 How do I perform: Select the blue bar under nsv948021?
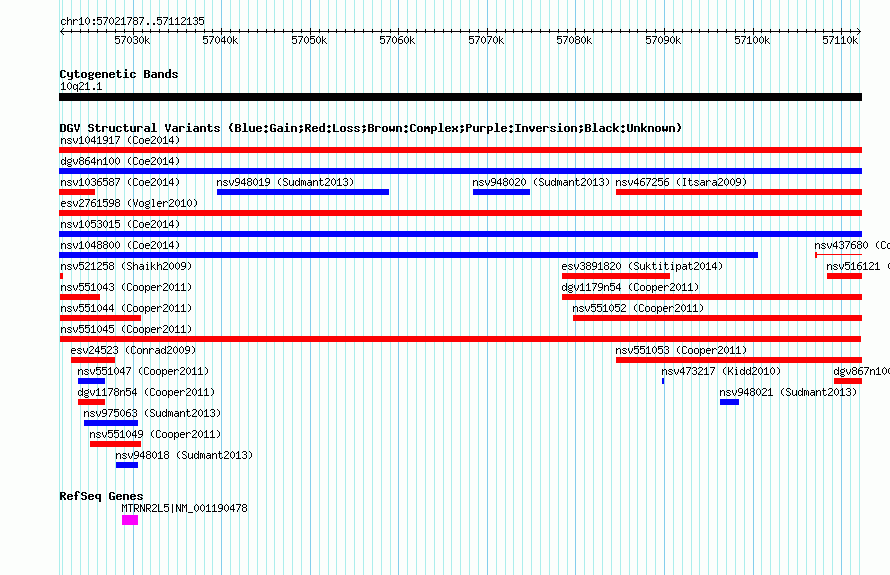pyautogui.click(x=729, y=402)
